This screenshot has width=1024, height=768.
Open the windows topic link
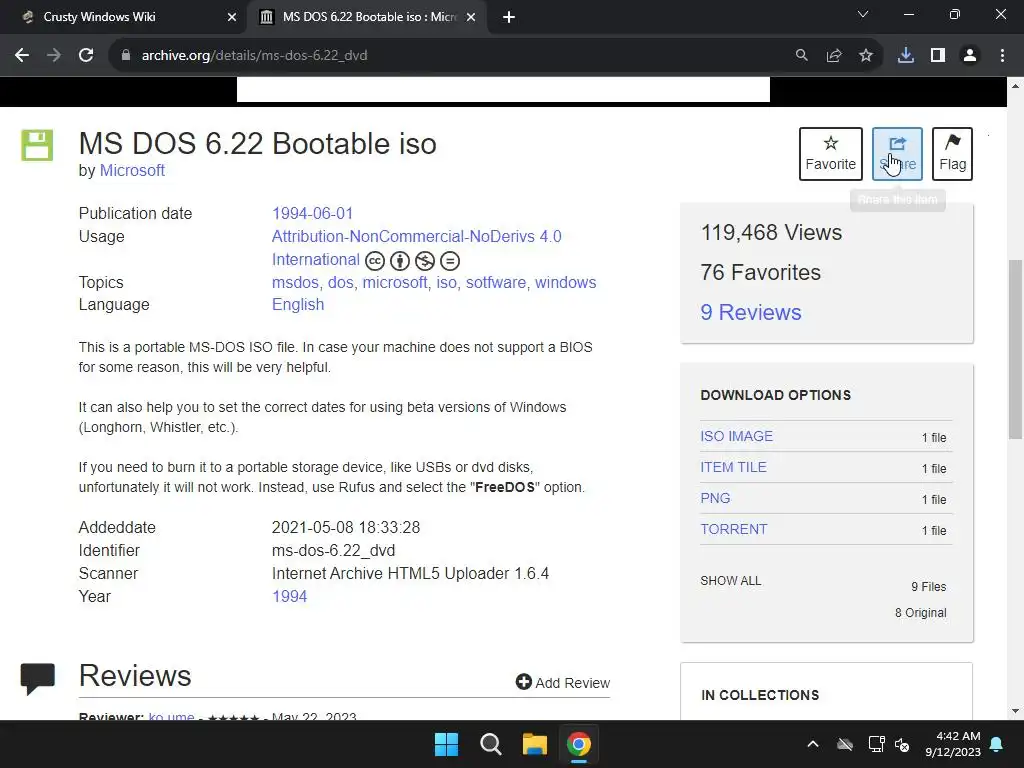click(x=566, y=283)
